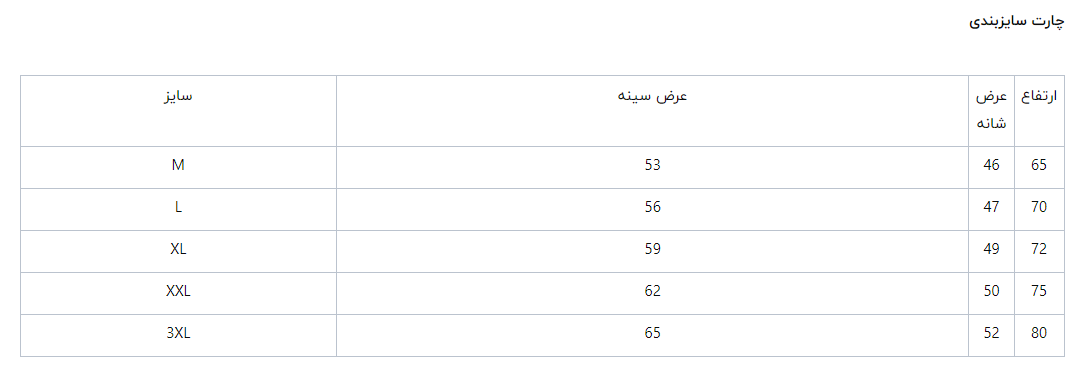Pick the 3XL size cell
Image resolution: width=1083 pixels, height=370 pixels.
pos(178,333)
